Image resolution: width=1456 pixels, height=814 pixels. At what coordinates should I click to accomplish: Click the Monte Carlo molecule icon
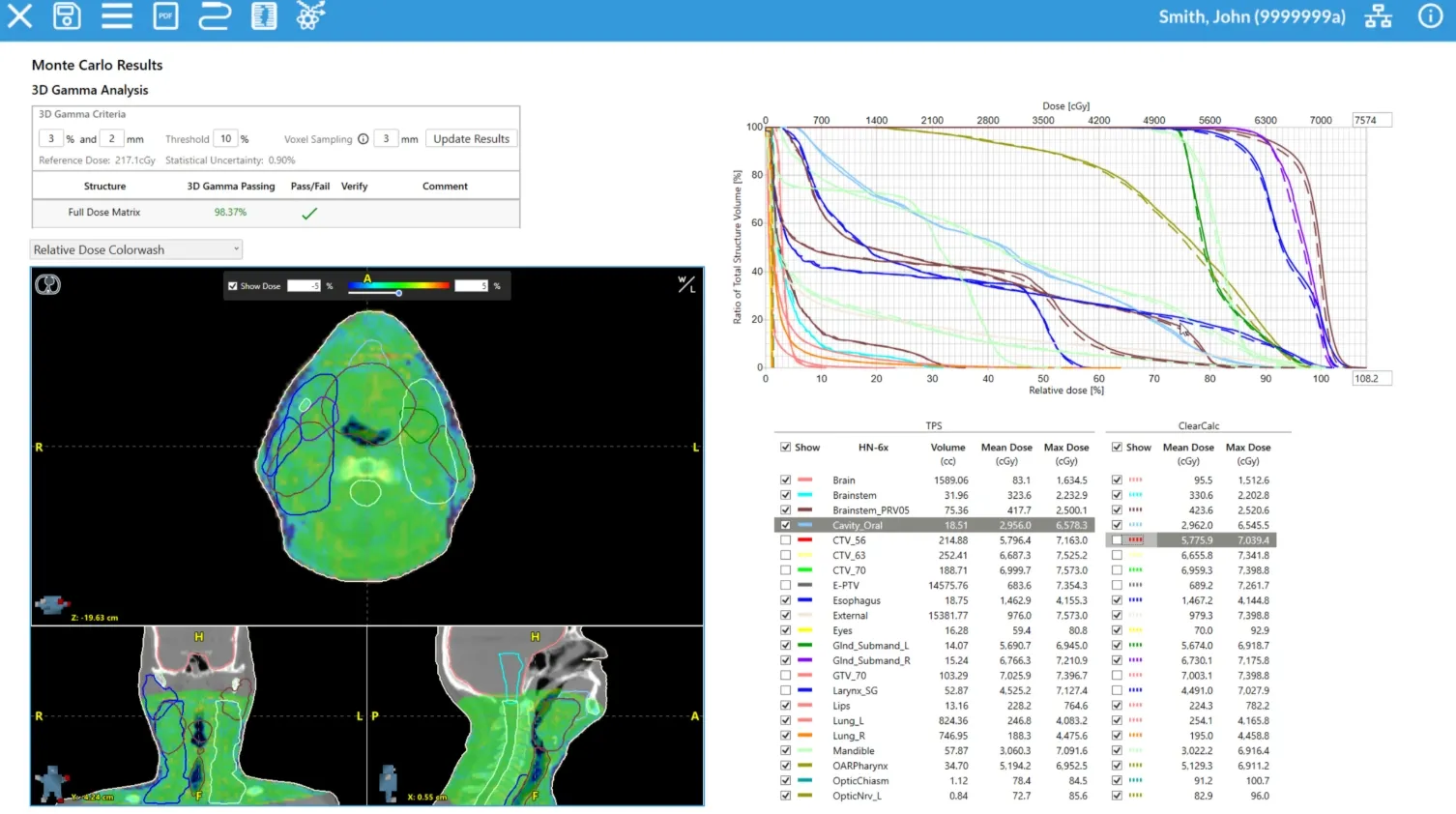coord(310,15)
